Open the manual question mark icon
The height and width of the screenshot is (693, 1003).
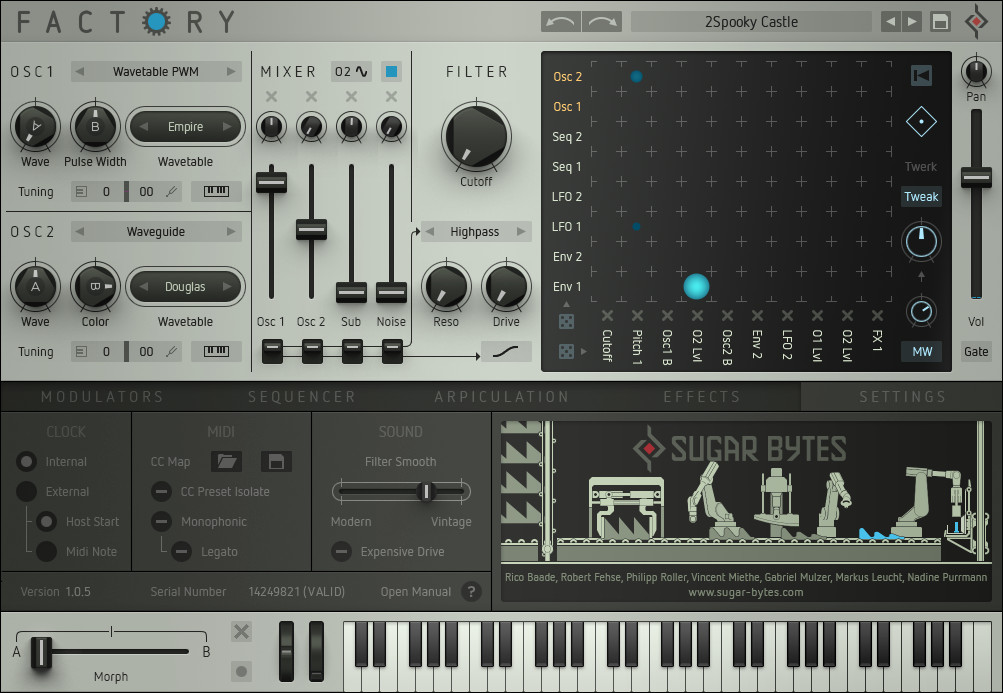471,592
